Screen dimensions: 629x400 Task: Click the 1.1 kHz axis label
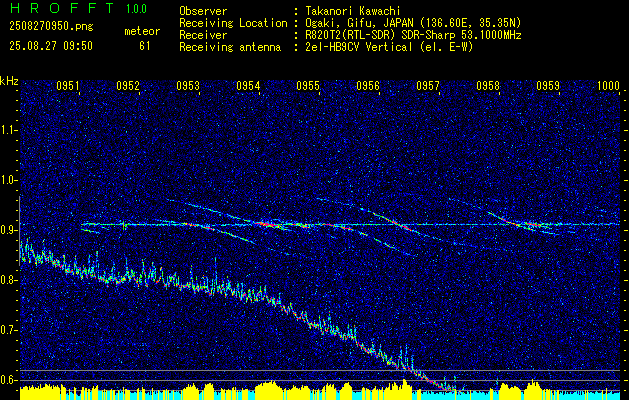[x=9, y=130]
